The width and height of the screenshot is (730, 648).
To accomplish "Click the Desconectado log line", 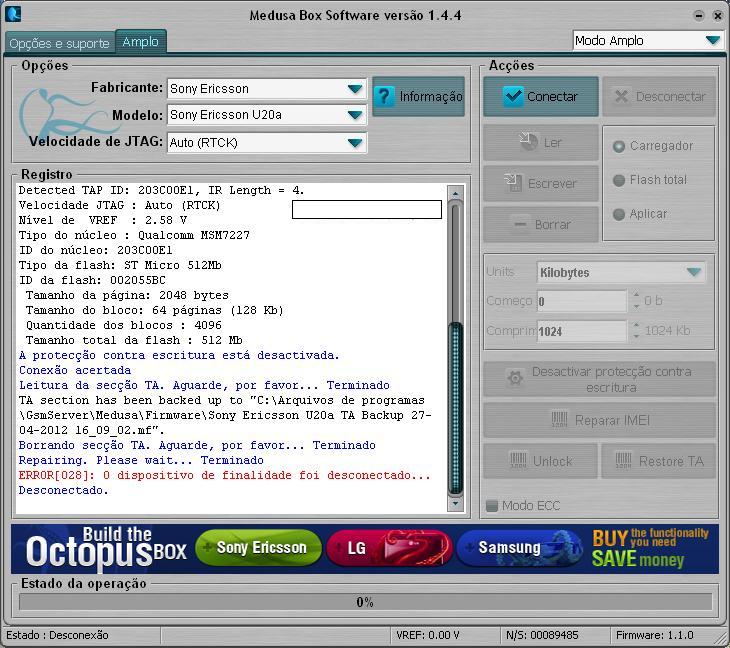I will pos(63,490).
